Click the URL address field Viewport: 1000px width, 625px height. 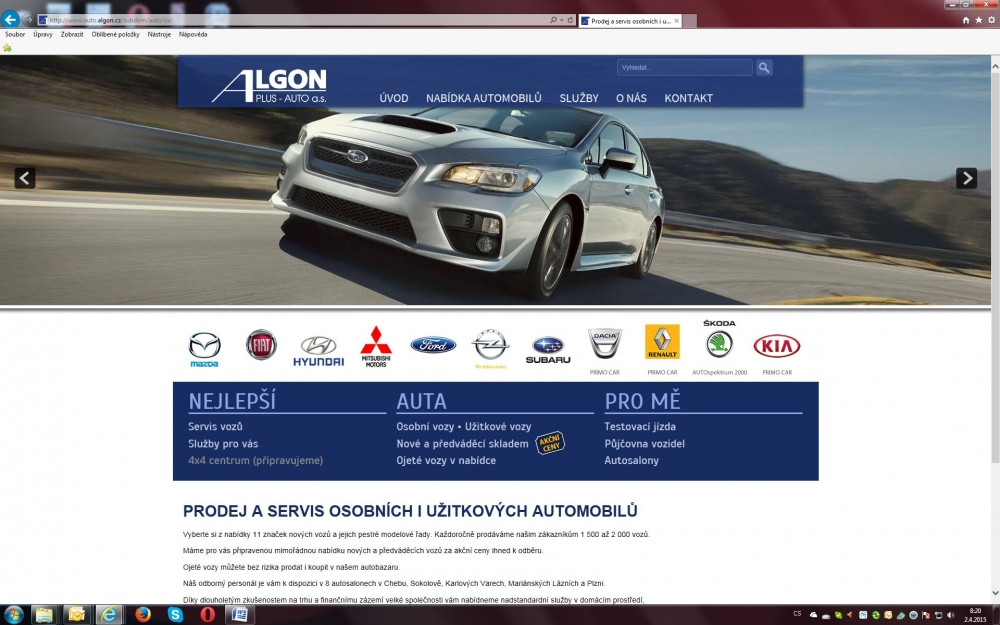tap(293, 20)
